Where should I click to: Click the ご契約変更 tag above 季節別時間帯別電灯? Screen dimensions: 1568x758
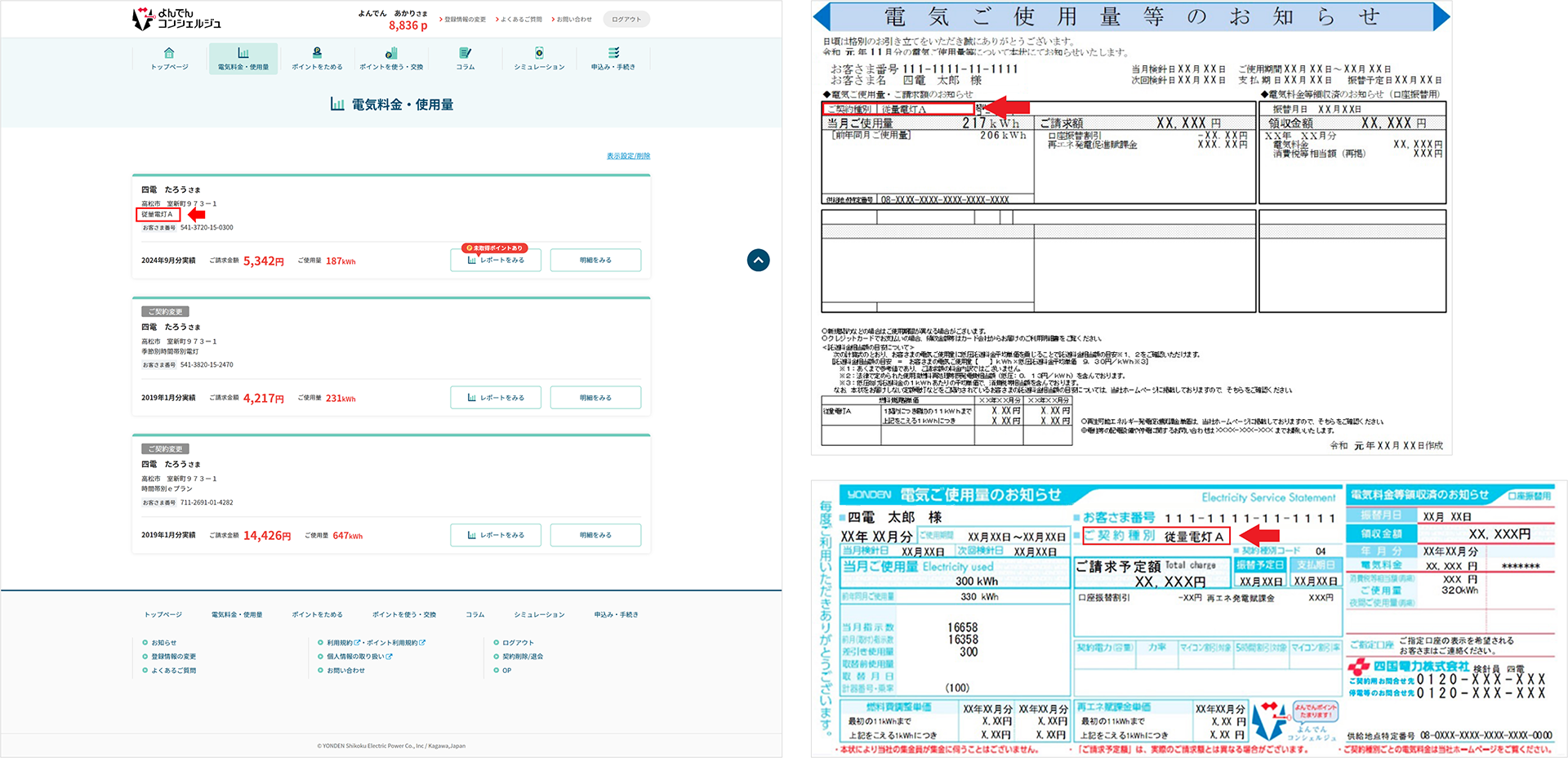click(166, 312)
